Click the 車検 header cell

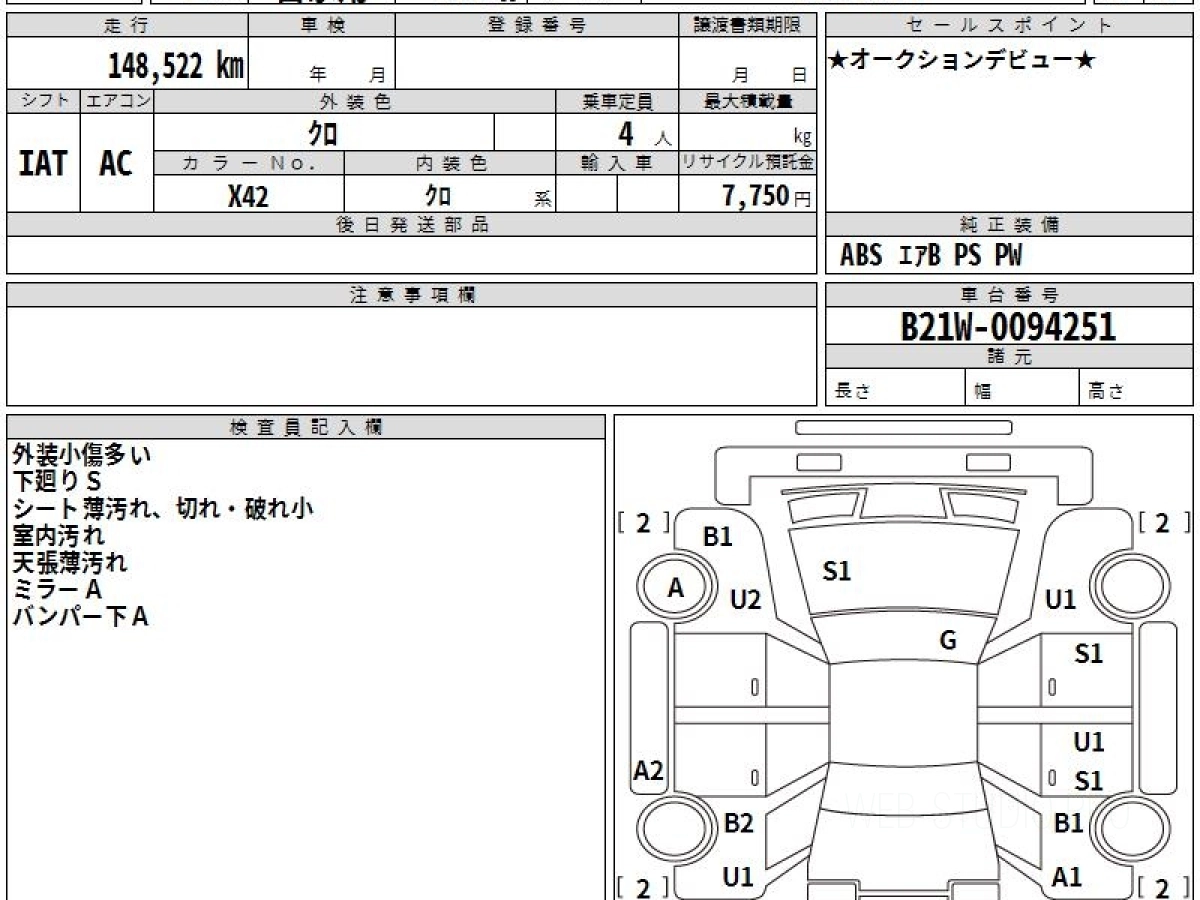(322, 26)
